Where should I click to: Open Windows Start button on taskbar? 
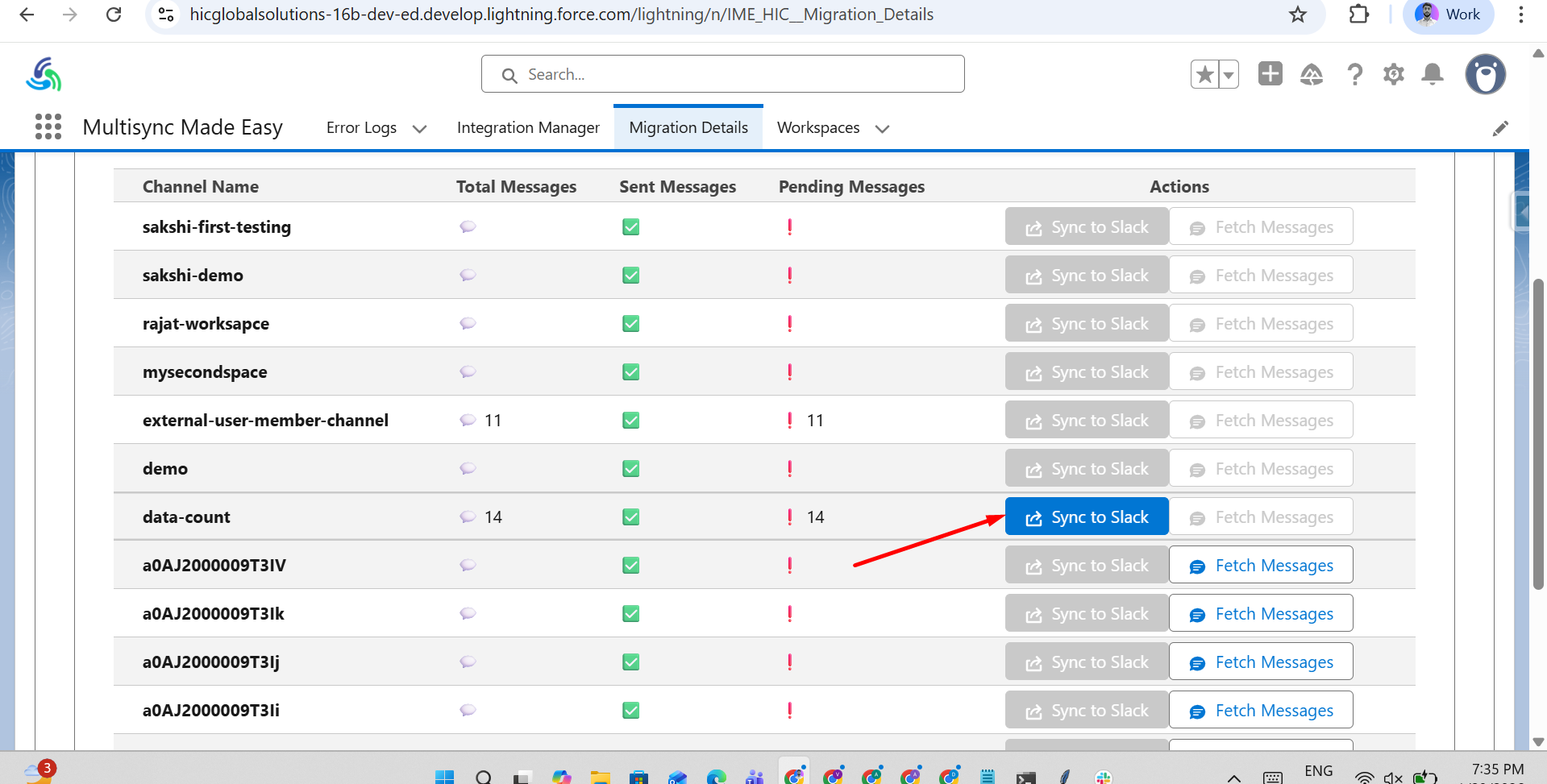pos(444,777)
